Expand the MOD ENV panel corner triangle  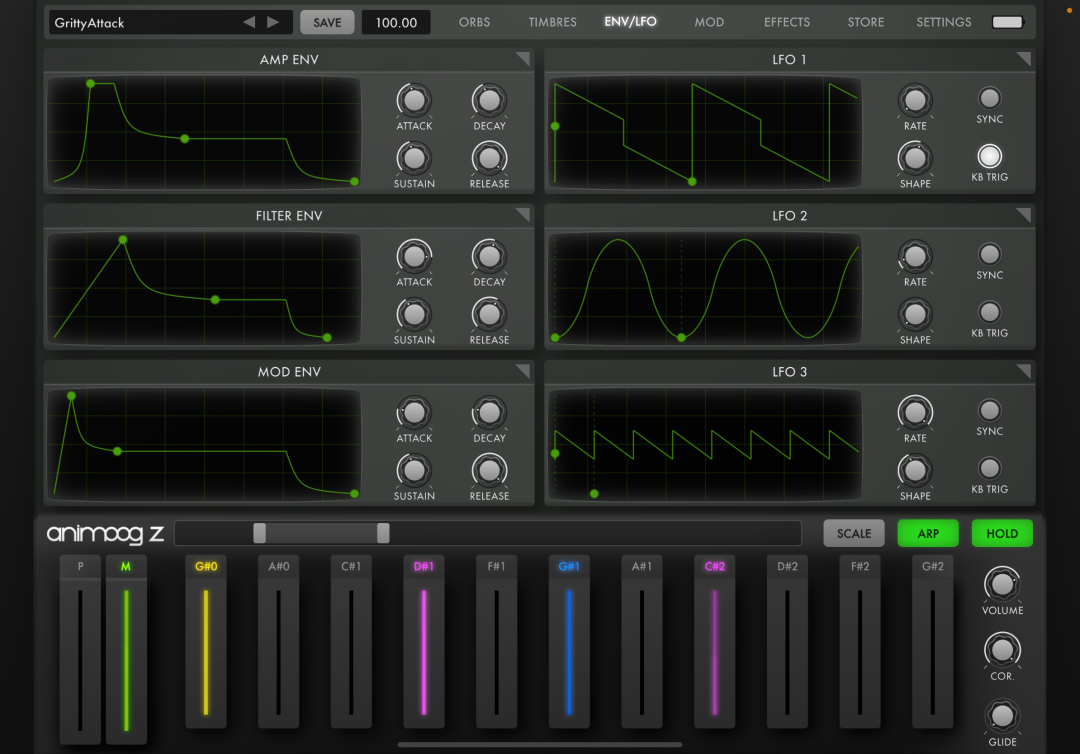pyautogui.click(x=523, y=371)
